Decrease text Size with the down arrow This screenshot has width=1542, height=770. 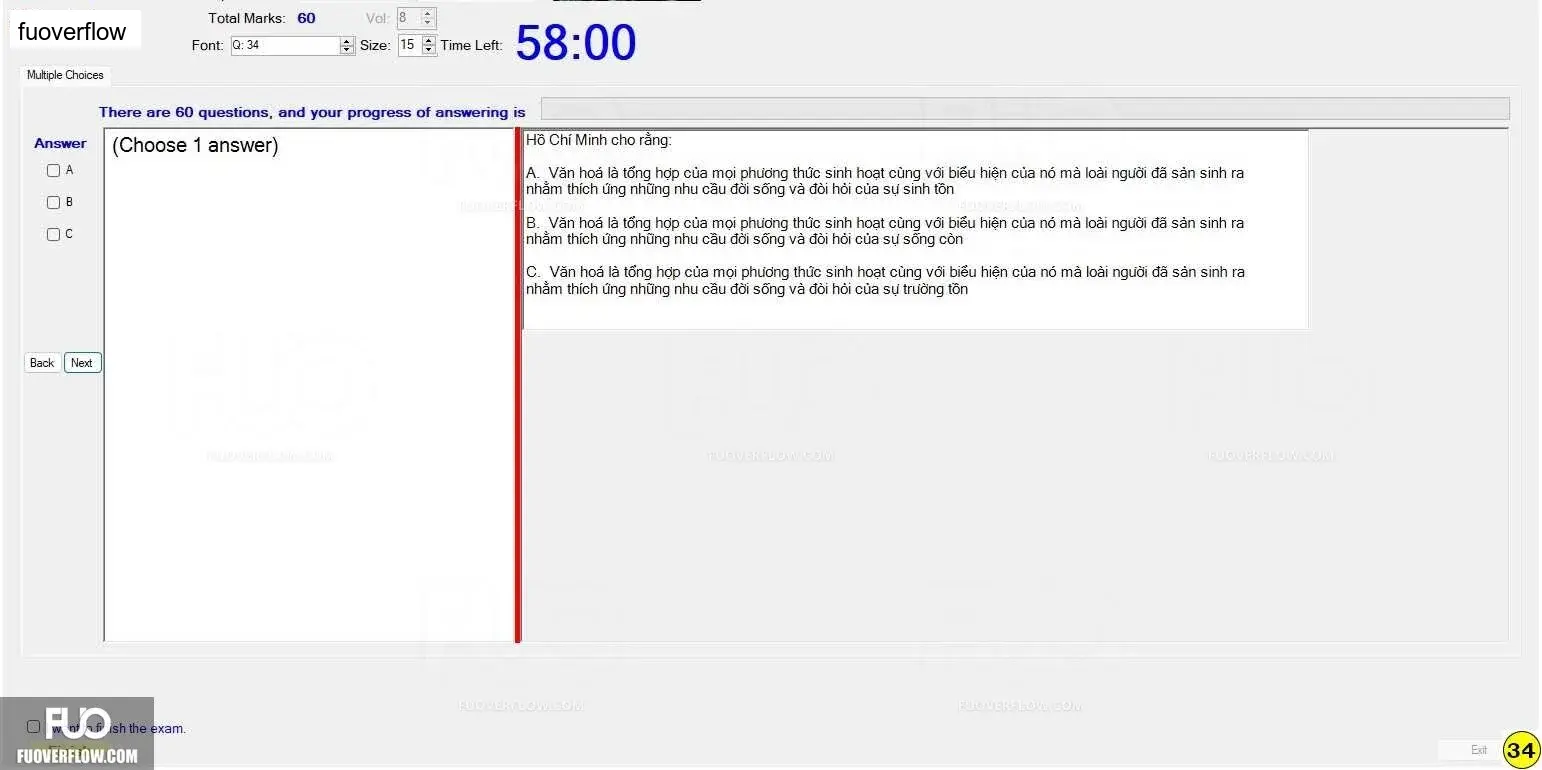click(429, 51)
